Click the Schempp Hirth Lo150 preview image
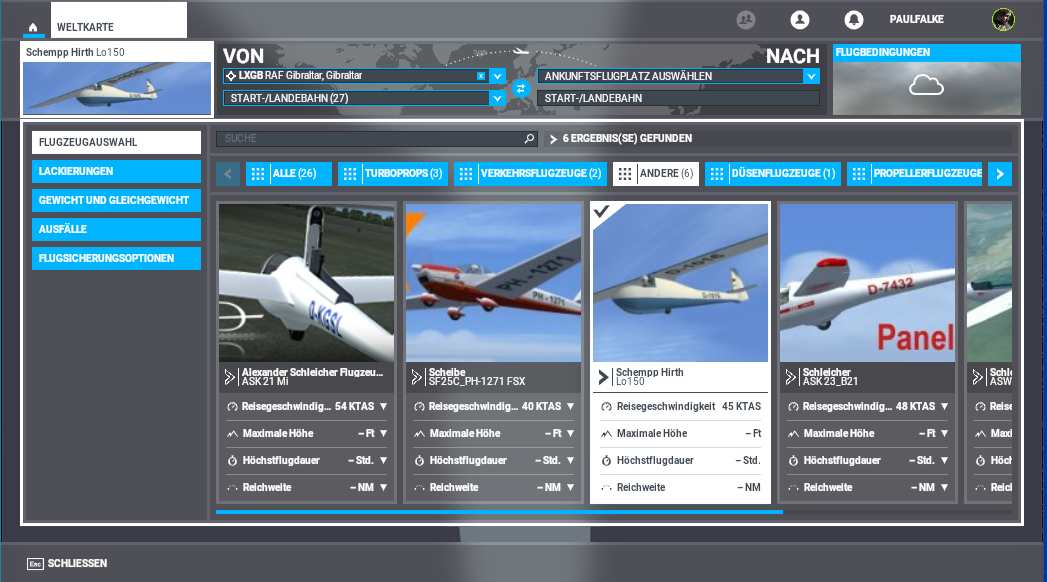 [117, 88]
